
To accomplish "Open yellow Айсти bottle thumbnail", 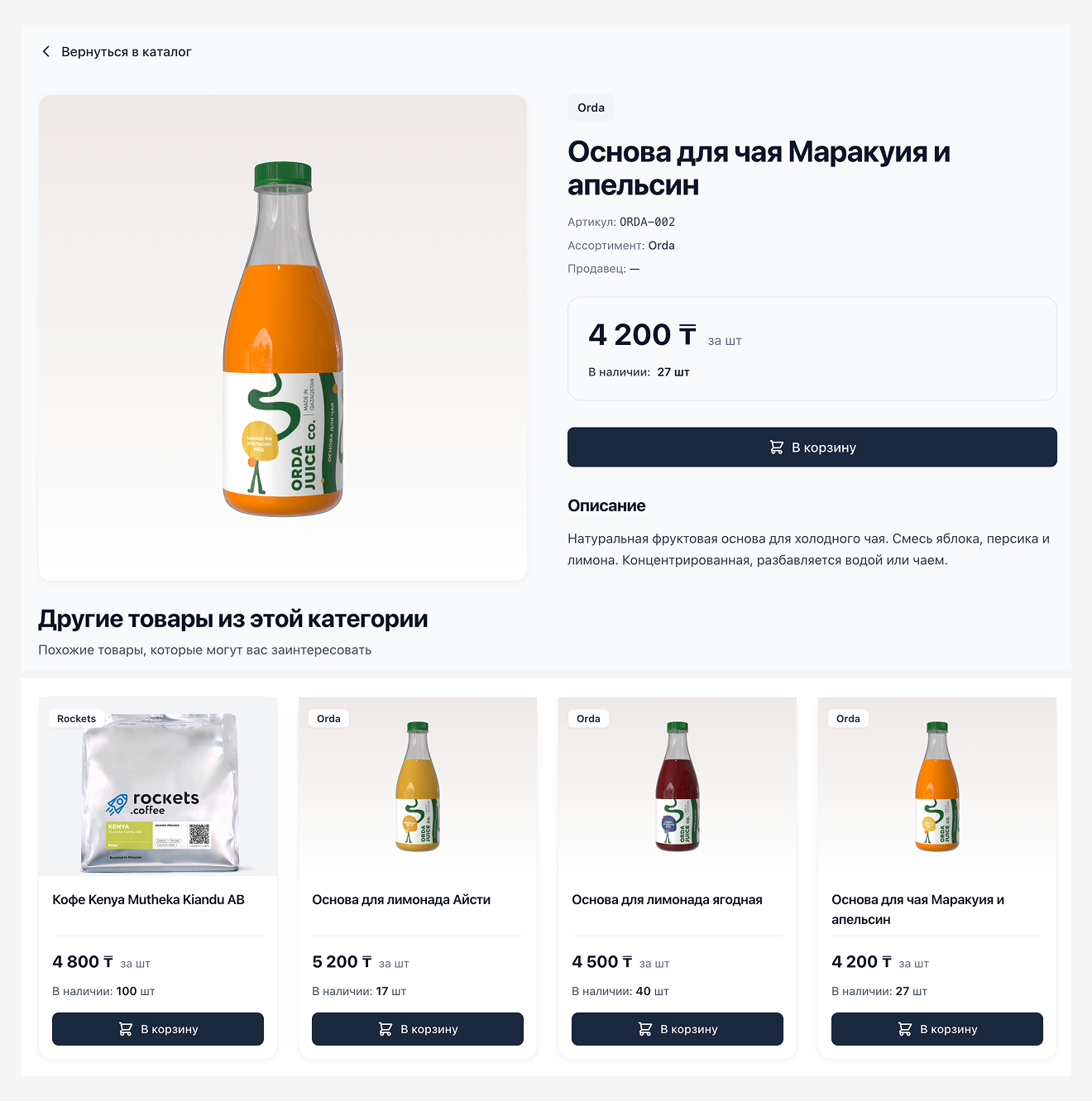I will click(418, 787).
